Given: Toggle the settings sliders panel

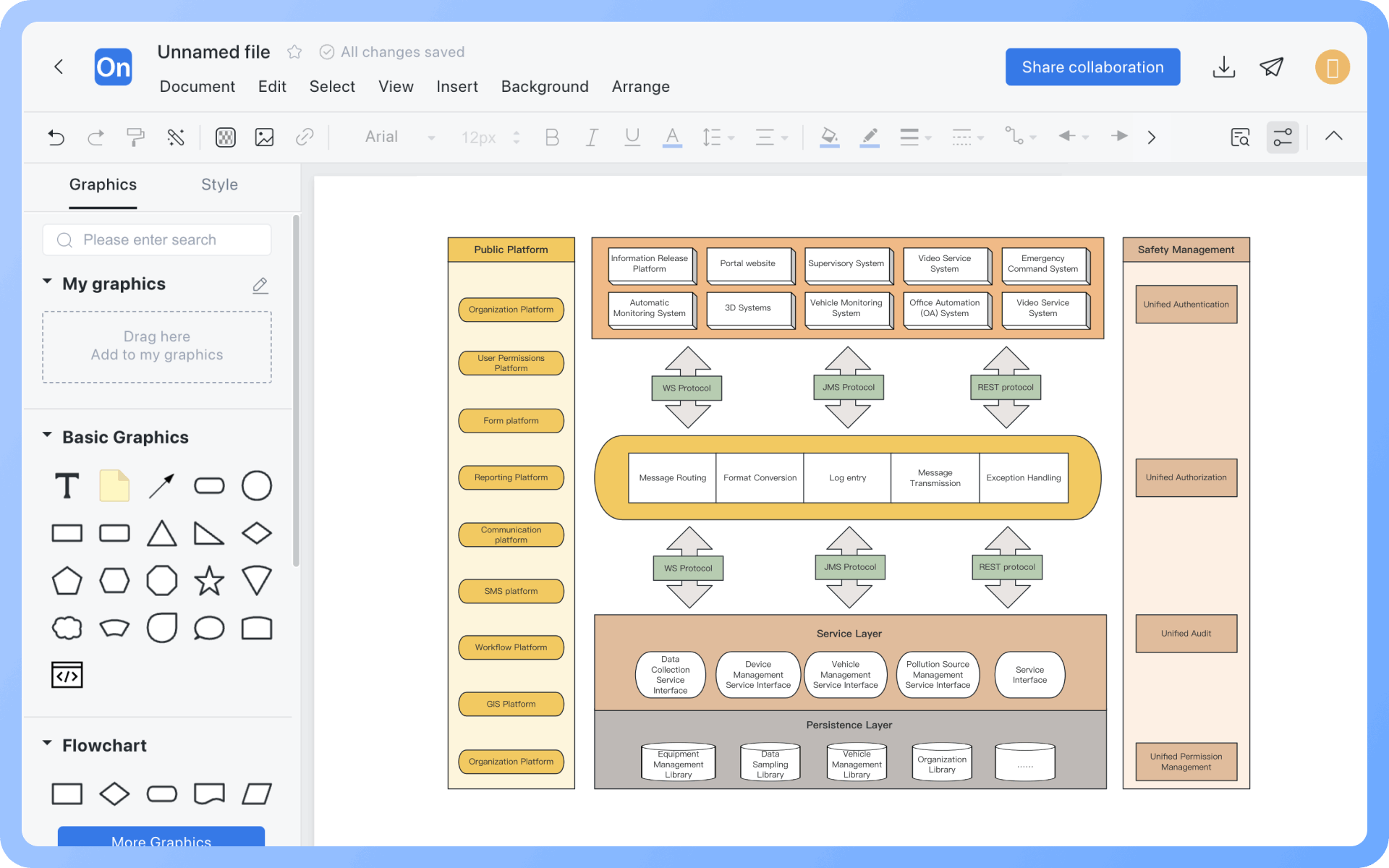Looking at the screenshot, I should 1283,137.
